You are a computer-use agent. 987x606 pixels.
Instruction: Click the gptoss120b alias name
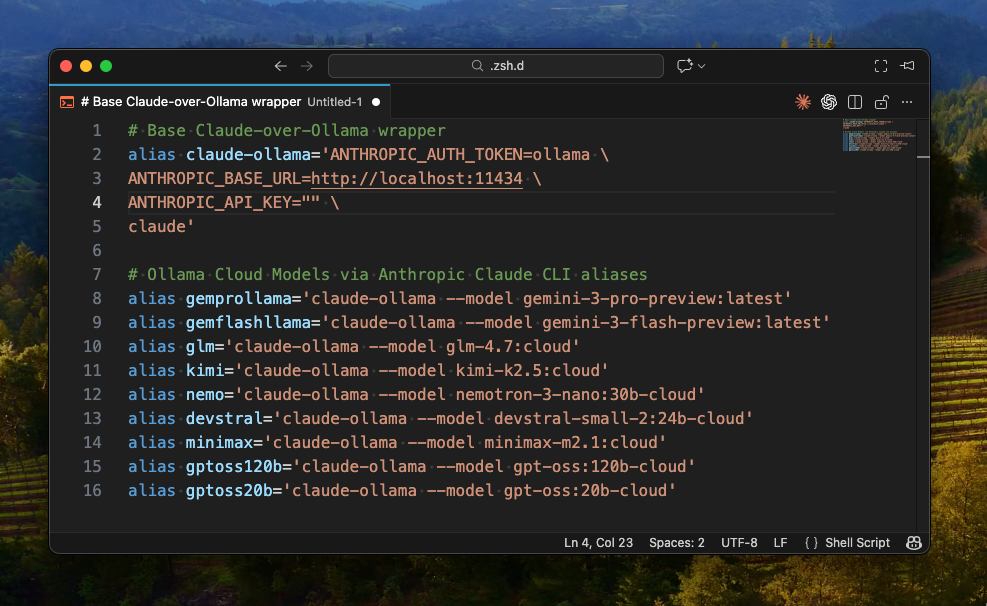point(234,467)
